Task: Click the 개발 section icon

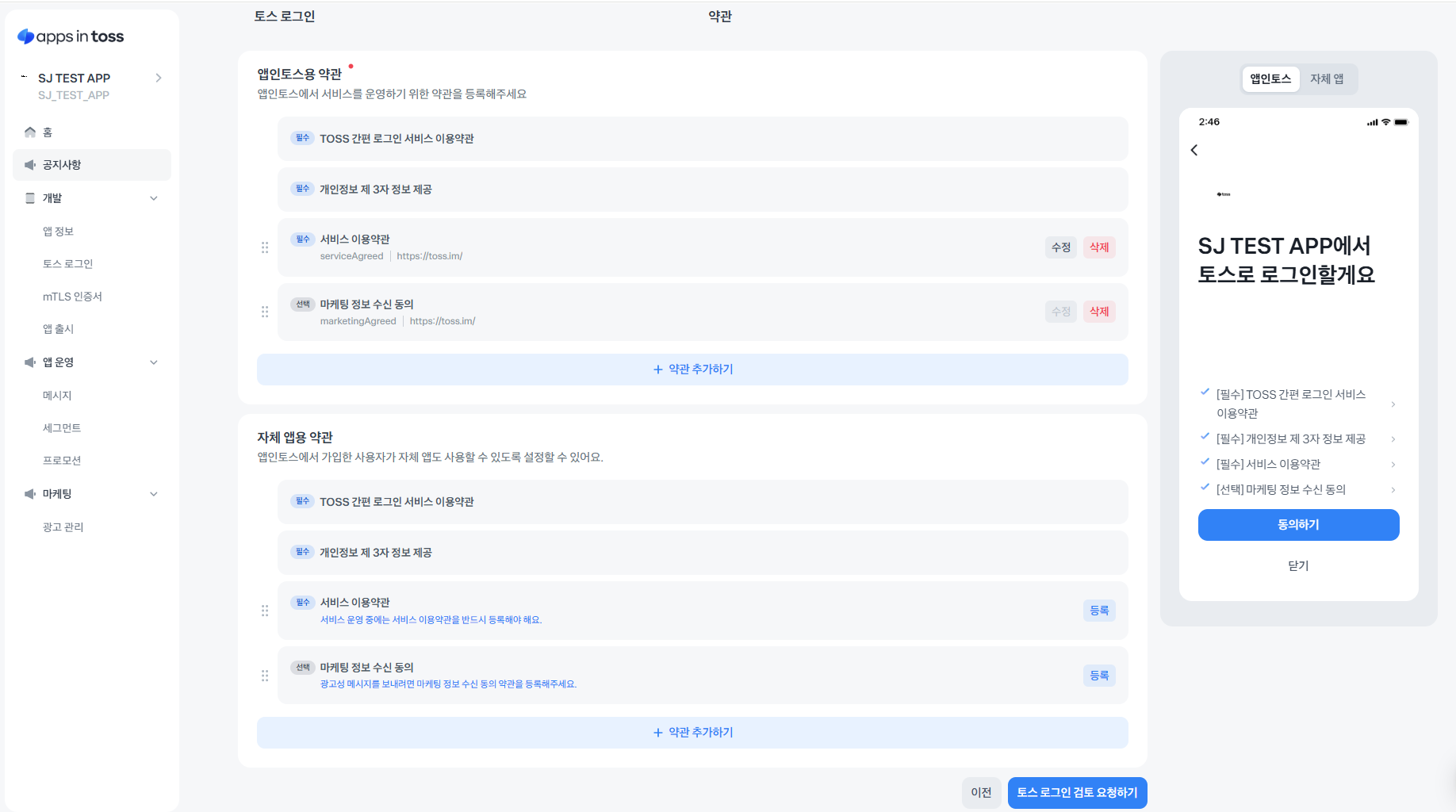Action: tap(30, 198)
